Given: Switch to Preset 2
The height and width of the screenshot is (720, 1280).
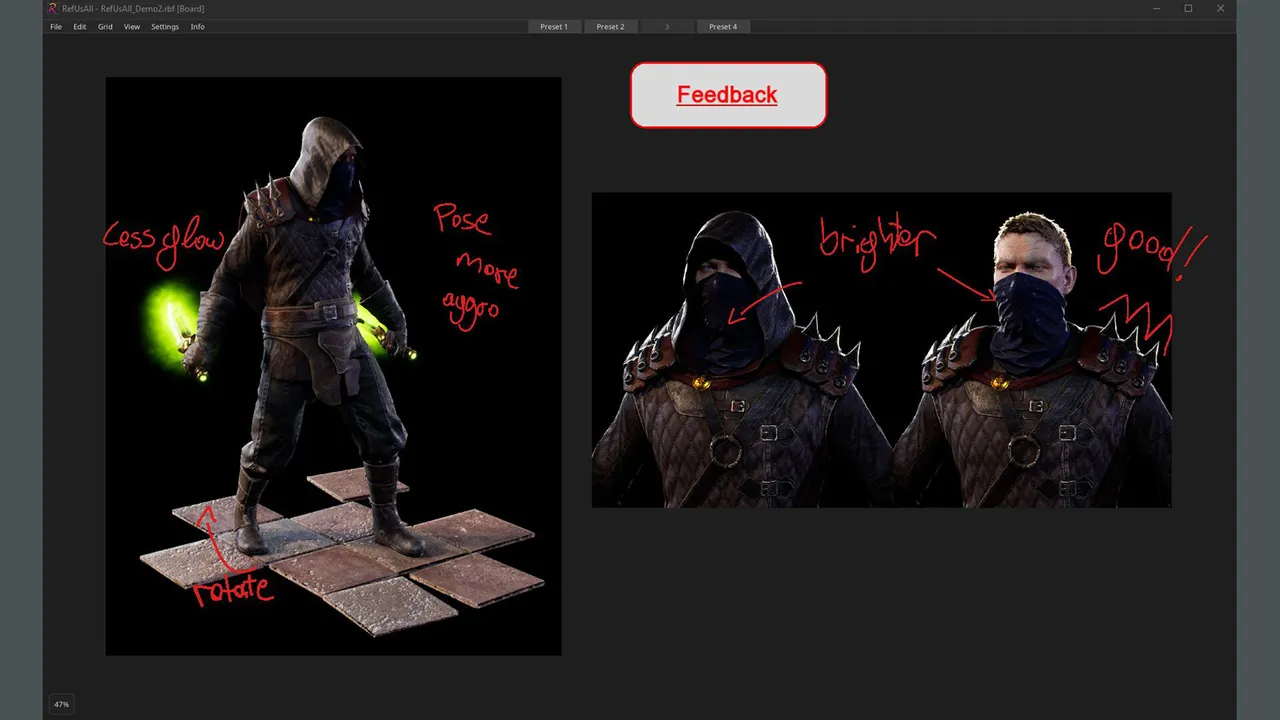Looking at the screenshot, I should (610, 27).
